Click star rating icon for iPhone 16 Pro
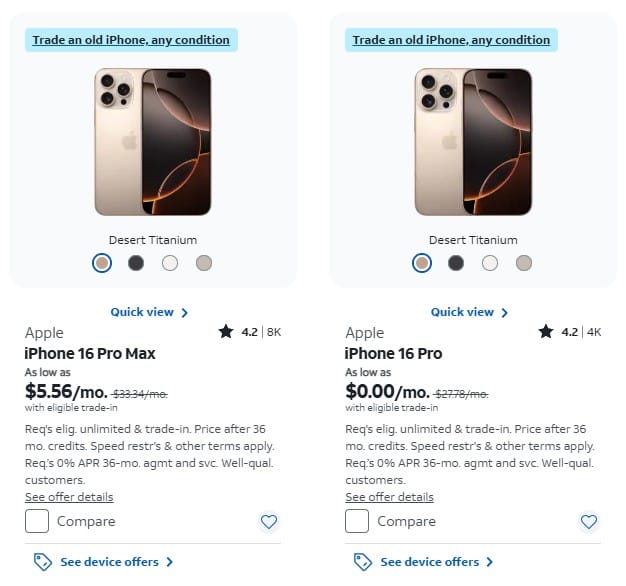 546,331
